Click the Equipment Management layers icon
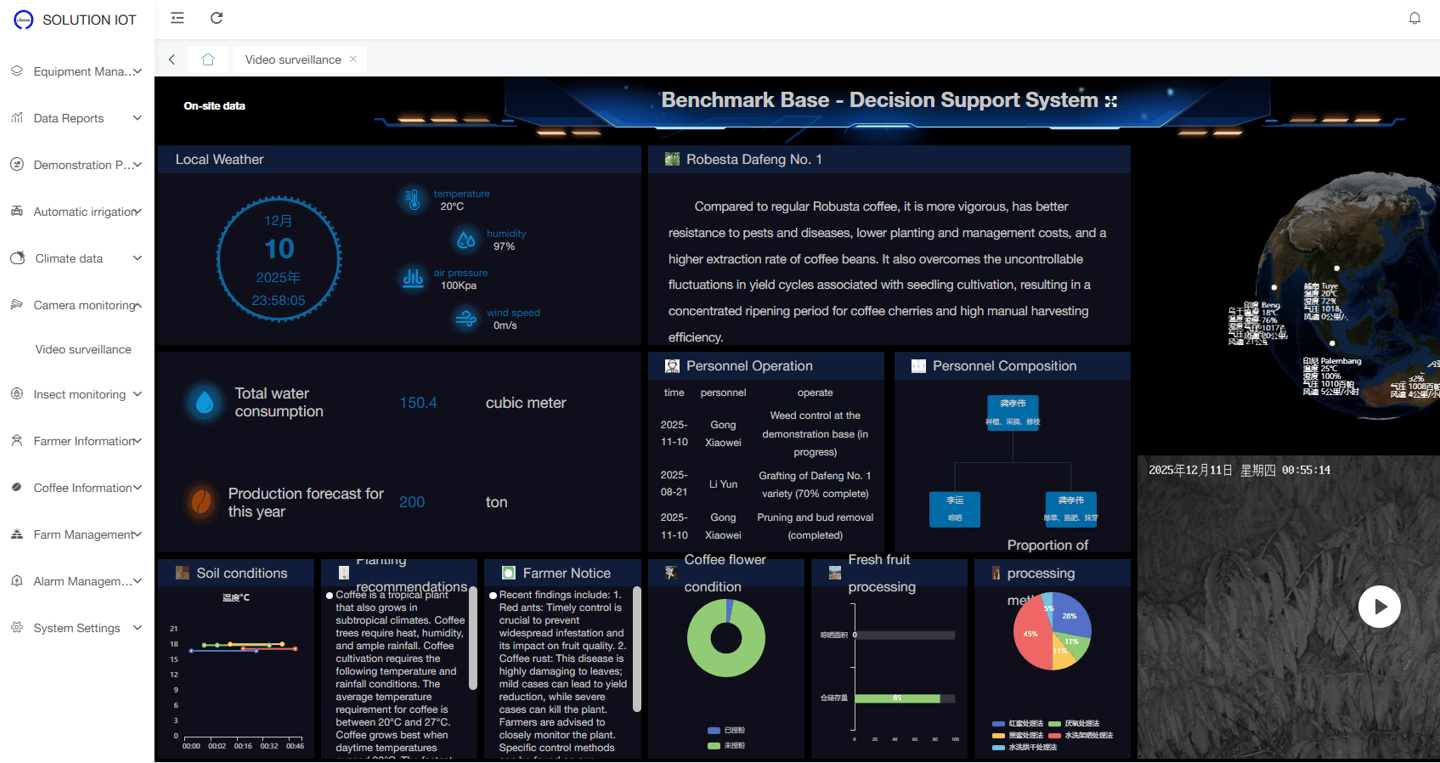Viewport: 1440px width, 763px height. pyautogui.click(x=17, y=71)
